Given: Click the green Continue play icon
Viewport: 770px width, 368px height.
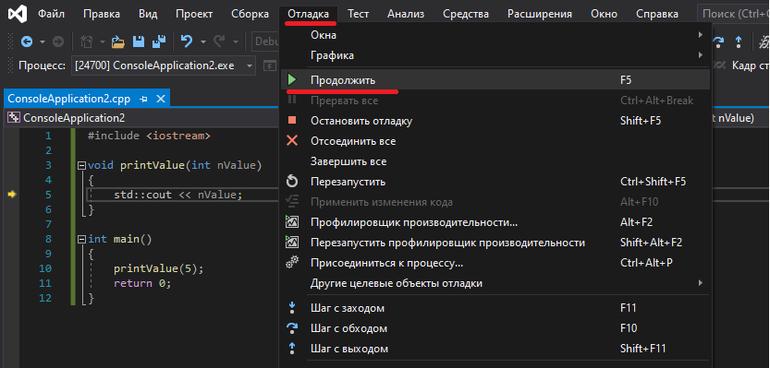Looking at the screenshot, I should pos(292,80).
